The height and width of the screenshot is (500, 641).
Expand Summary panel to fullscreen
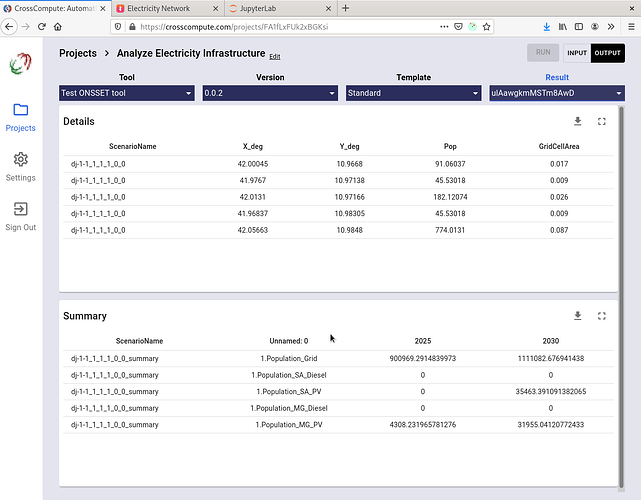pos(601,316)
